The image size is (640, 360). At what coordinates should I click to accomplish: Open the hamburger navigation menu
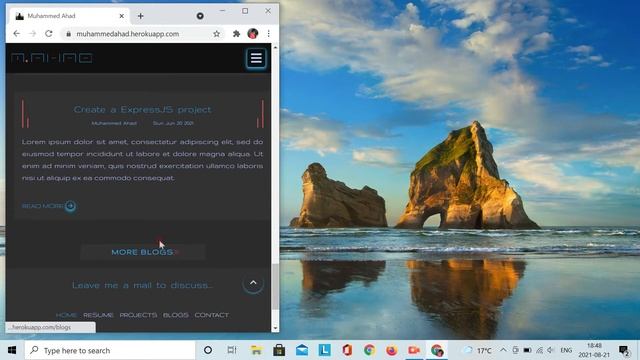click(256, 58)
